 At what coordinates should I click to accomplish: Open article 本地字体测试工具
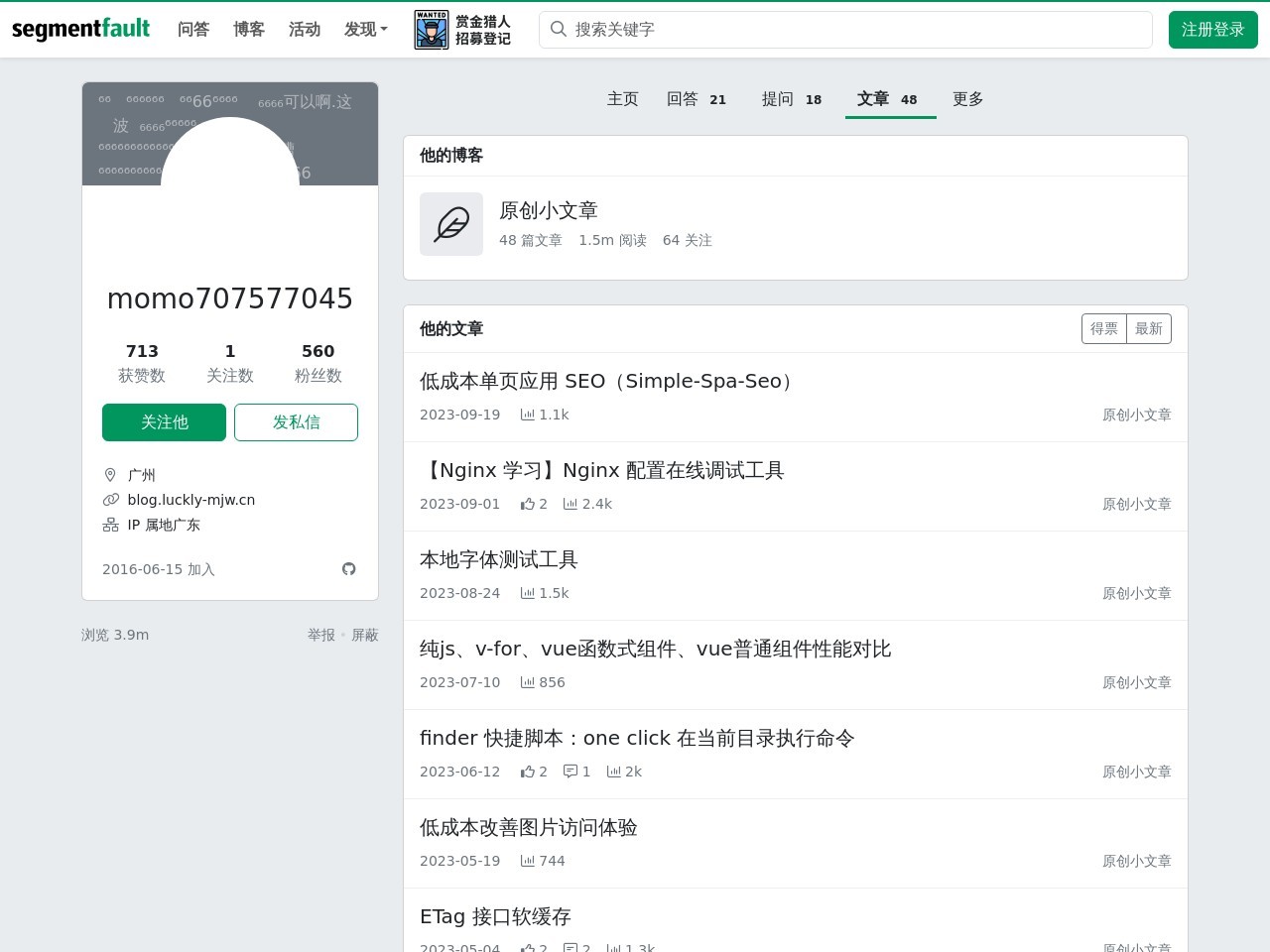[498, 559]
